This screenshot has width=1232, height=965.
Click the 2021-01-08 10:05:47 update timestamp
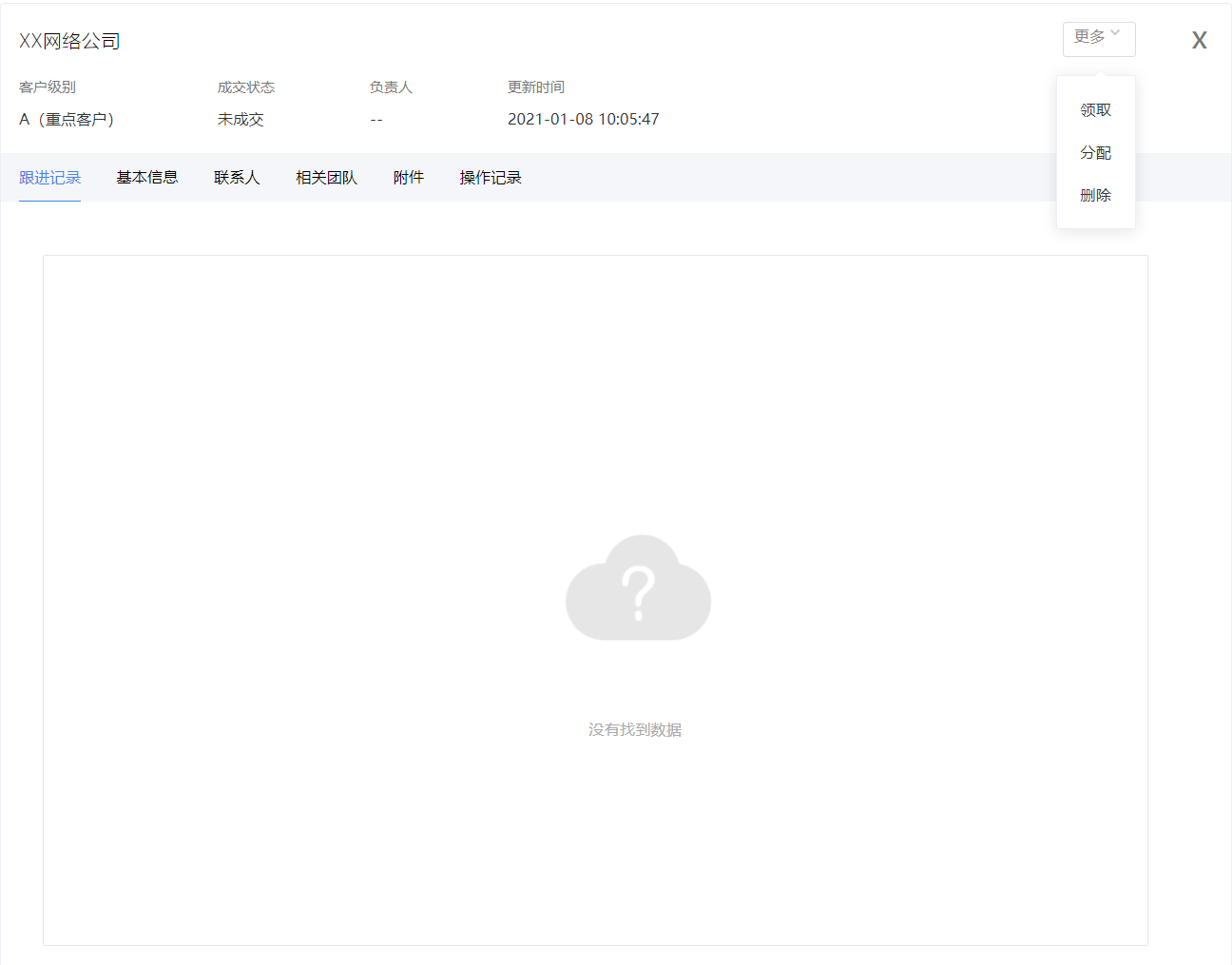[x=583, y=120]
